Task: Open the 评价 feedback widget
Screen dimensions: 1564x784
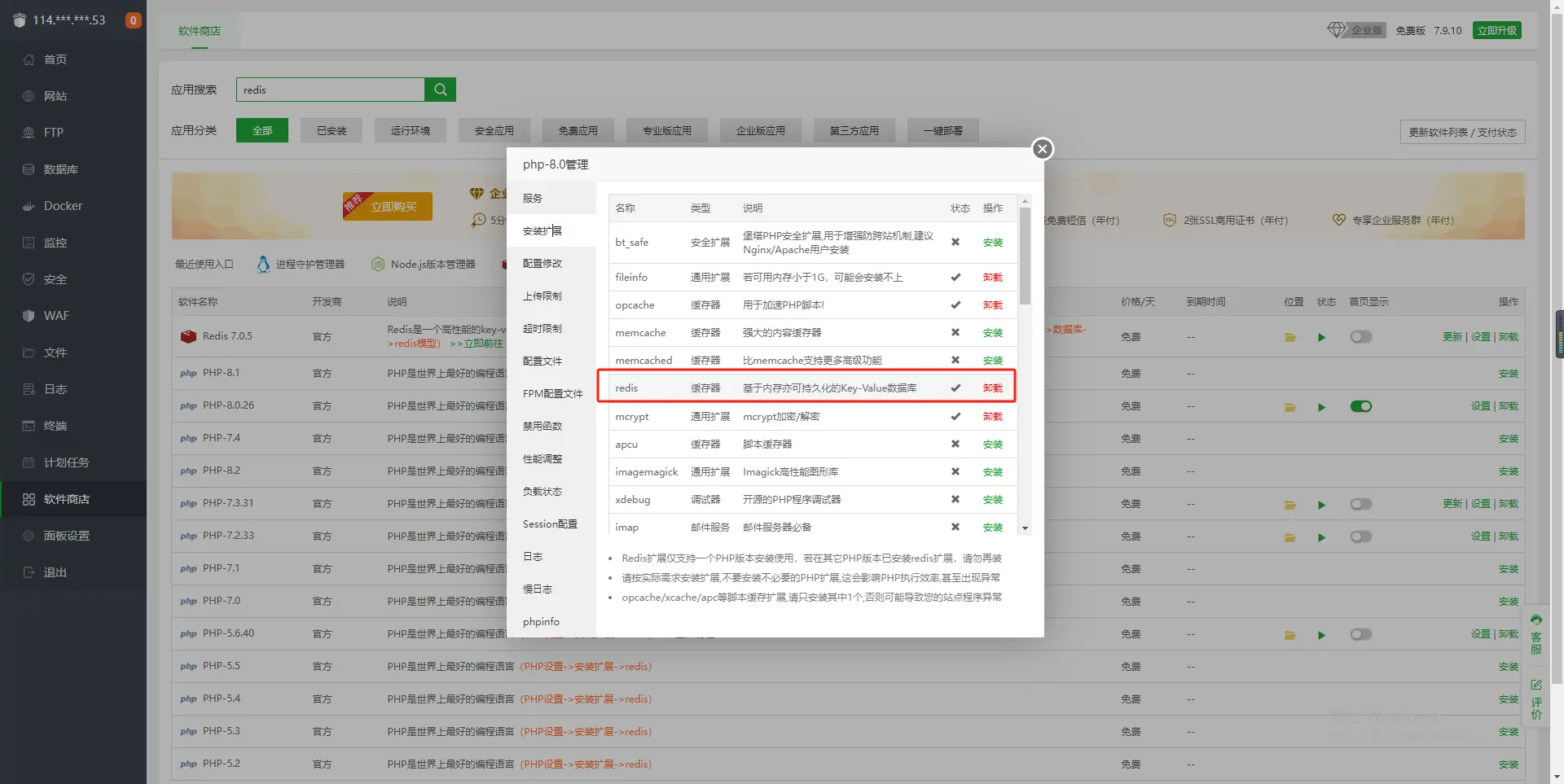Action: tap(1535, 699)
